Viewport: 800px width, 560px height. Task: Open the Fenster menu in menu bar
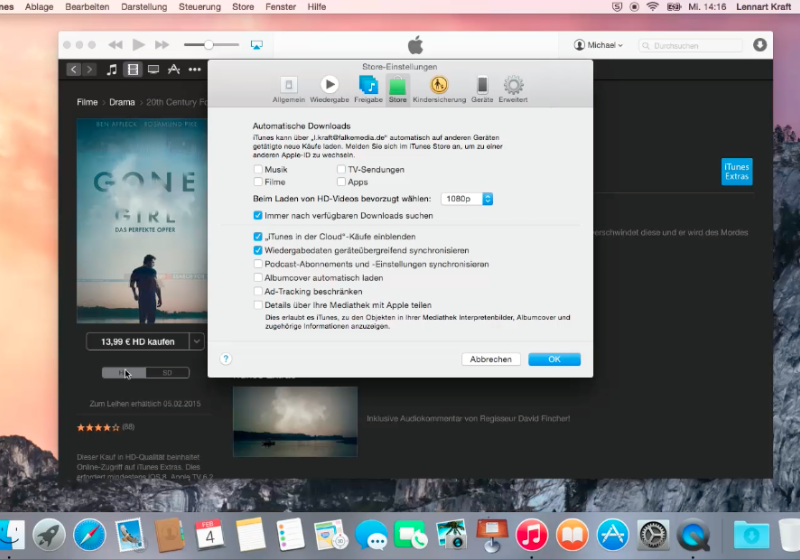pos(282,6)
